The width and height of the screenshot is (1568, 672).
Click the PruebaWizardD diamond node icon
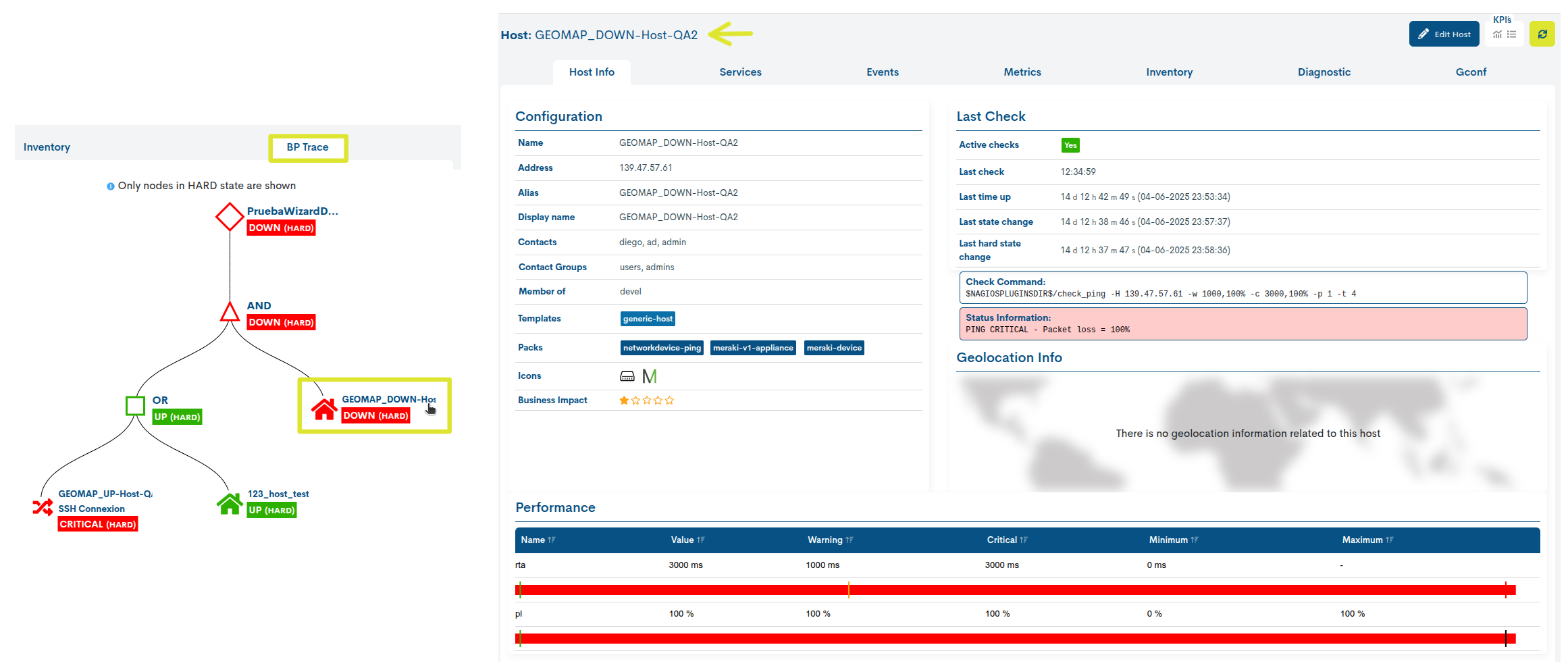coord(230,217)
